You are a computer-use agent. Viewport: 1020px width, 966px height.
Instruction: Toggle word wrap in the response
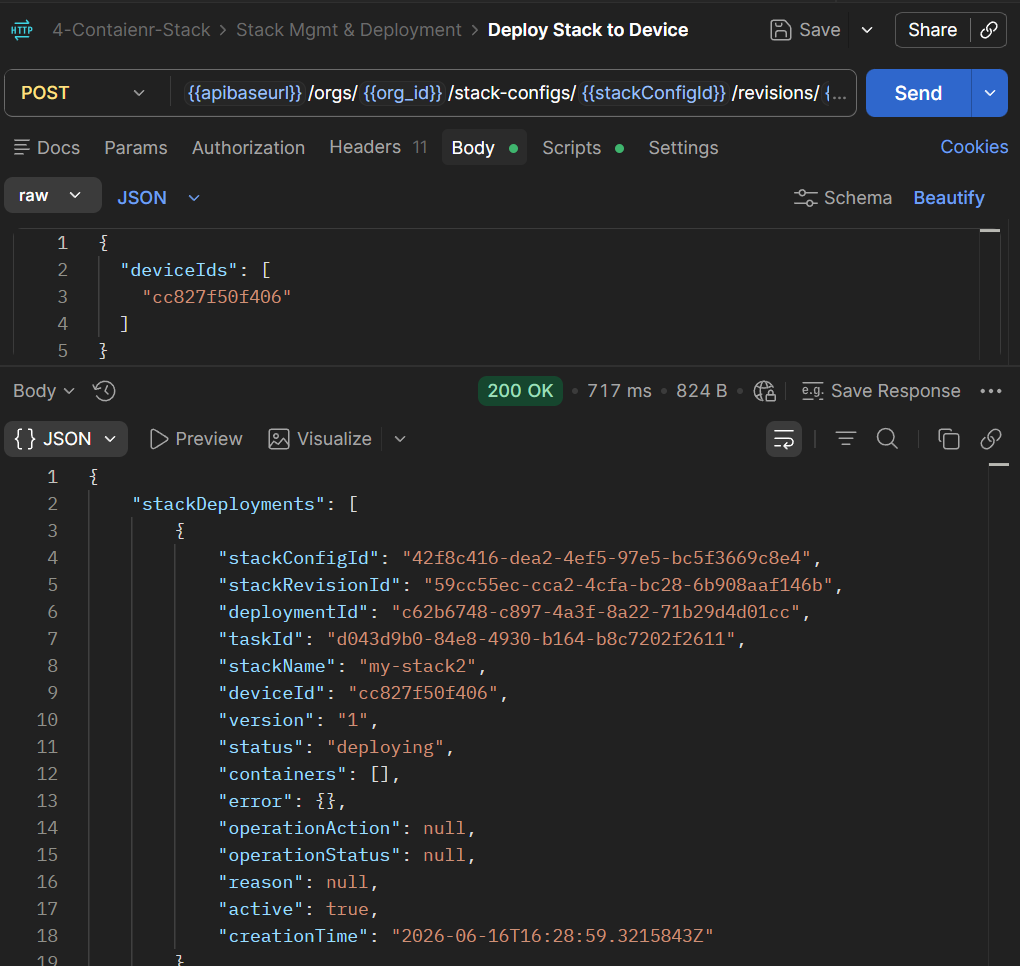click(784, 439)
